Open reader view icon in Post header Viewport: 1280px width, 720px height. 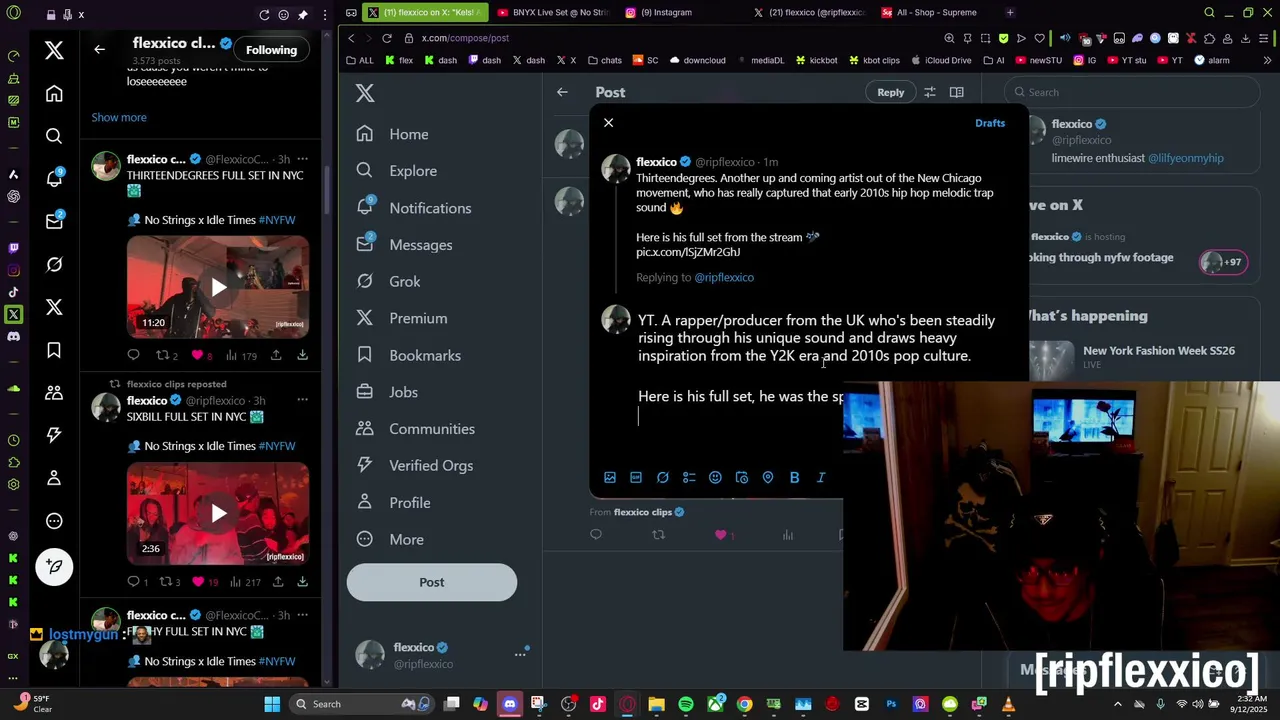pyautogui.click(x=957, y=92)
